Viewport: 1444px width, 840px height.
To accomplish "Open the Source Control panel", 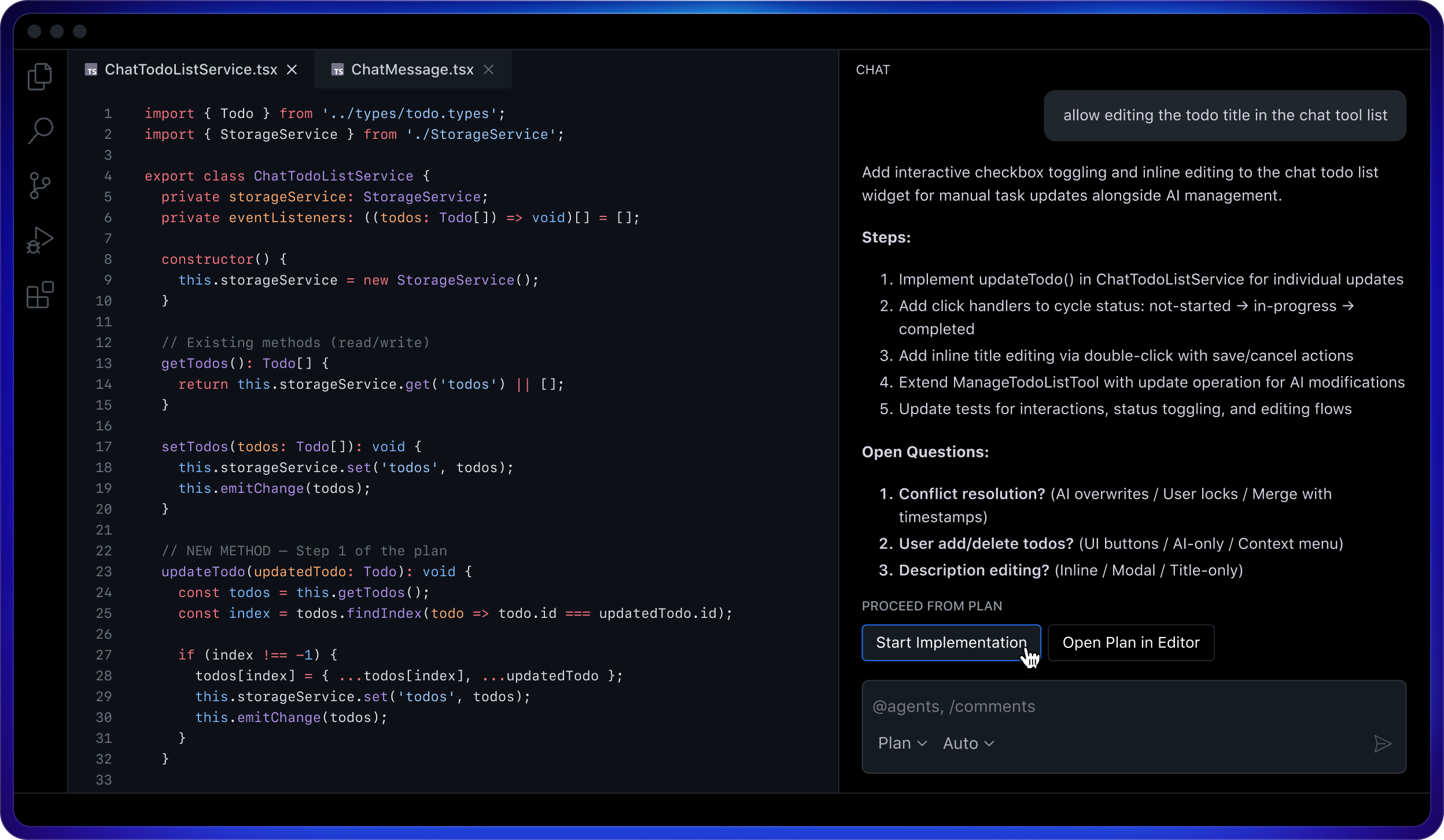I will 39,185.
